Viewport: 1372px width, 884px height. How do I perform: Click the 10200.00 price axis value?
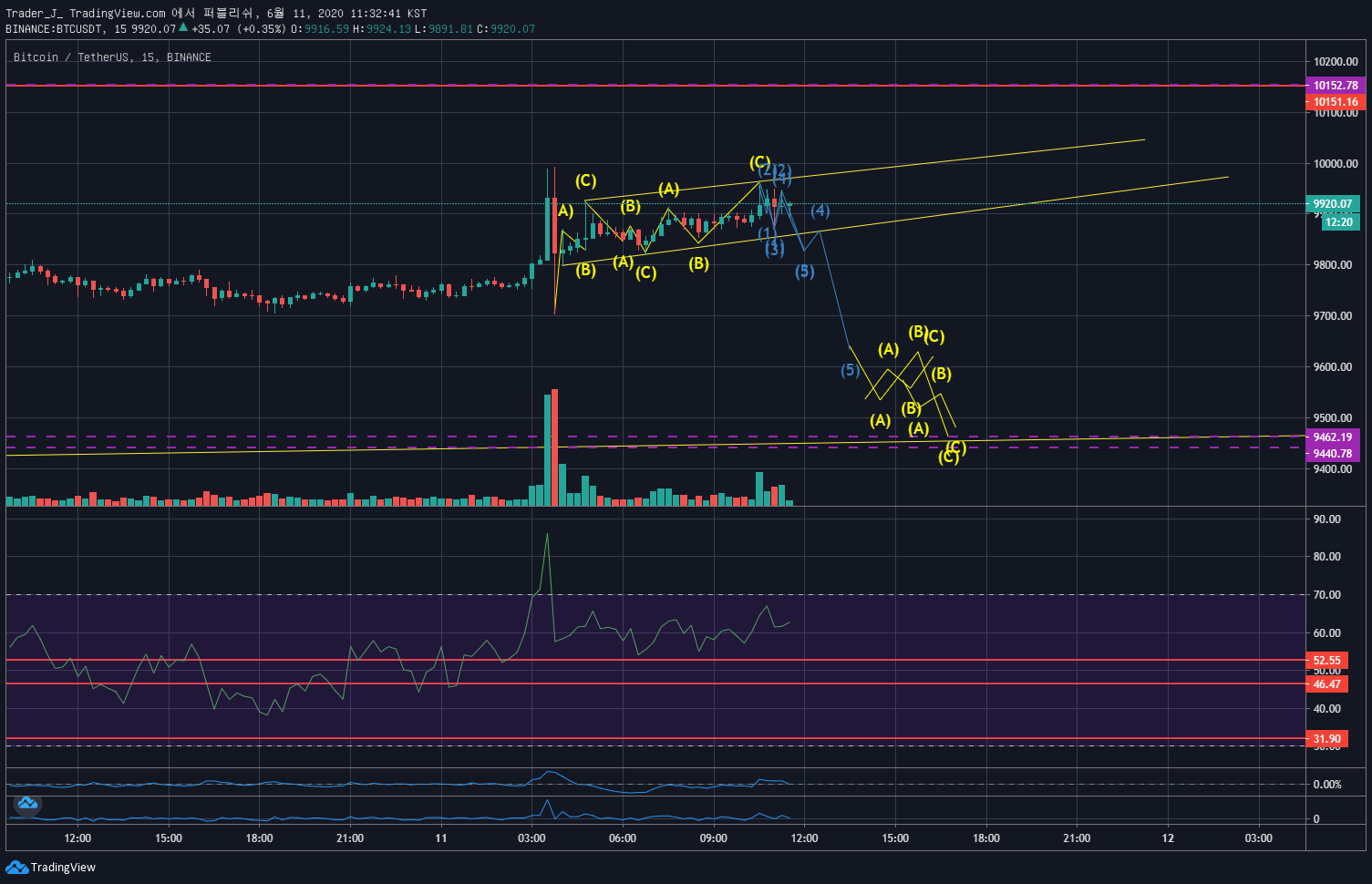pyautogui.click(x=1336, y=62)
